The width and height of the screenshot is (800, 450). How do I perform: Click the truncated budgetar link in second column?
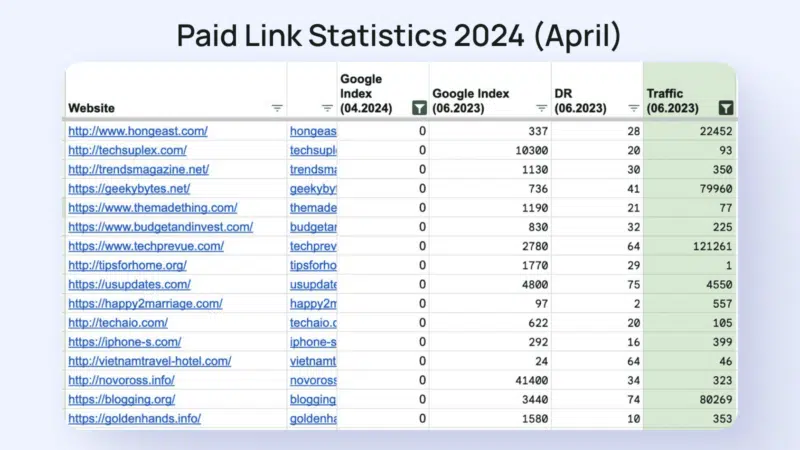coord(313,227)
